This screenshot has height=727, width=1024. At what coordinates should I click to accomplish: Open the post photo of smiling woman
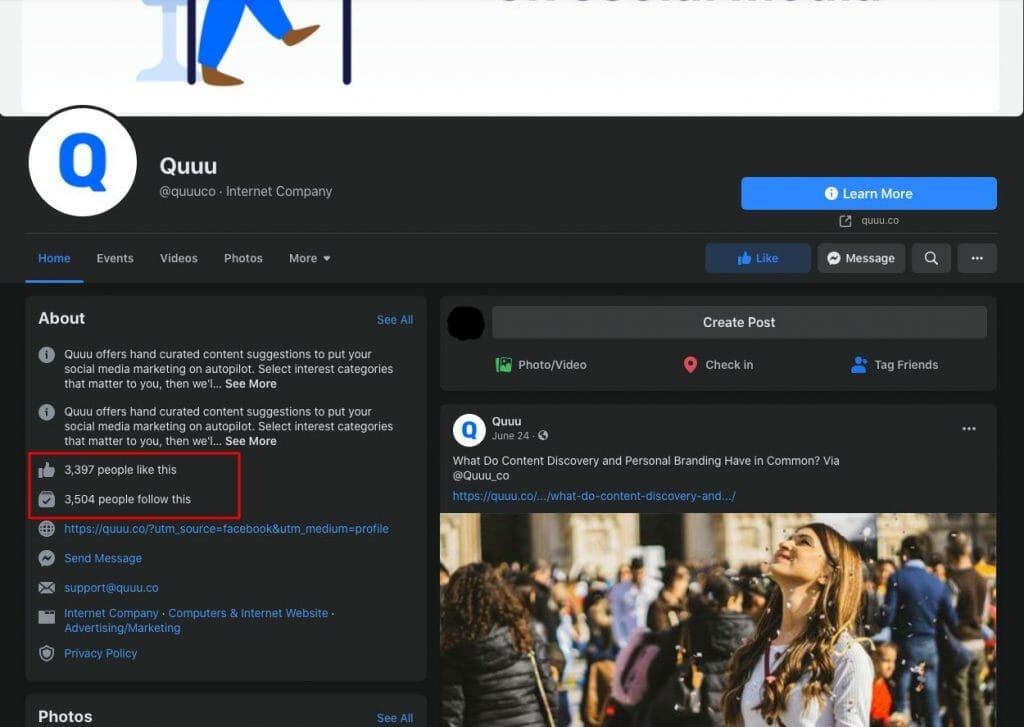[x=718, y=620]
